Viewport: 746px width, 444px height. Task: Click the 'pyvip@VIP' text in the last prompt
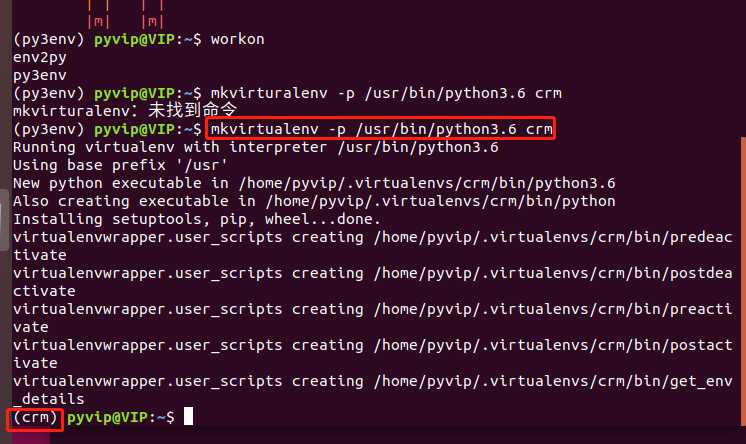(x=107, y=417)
